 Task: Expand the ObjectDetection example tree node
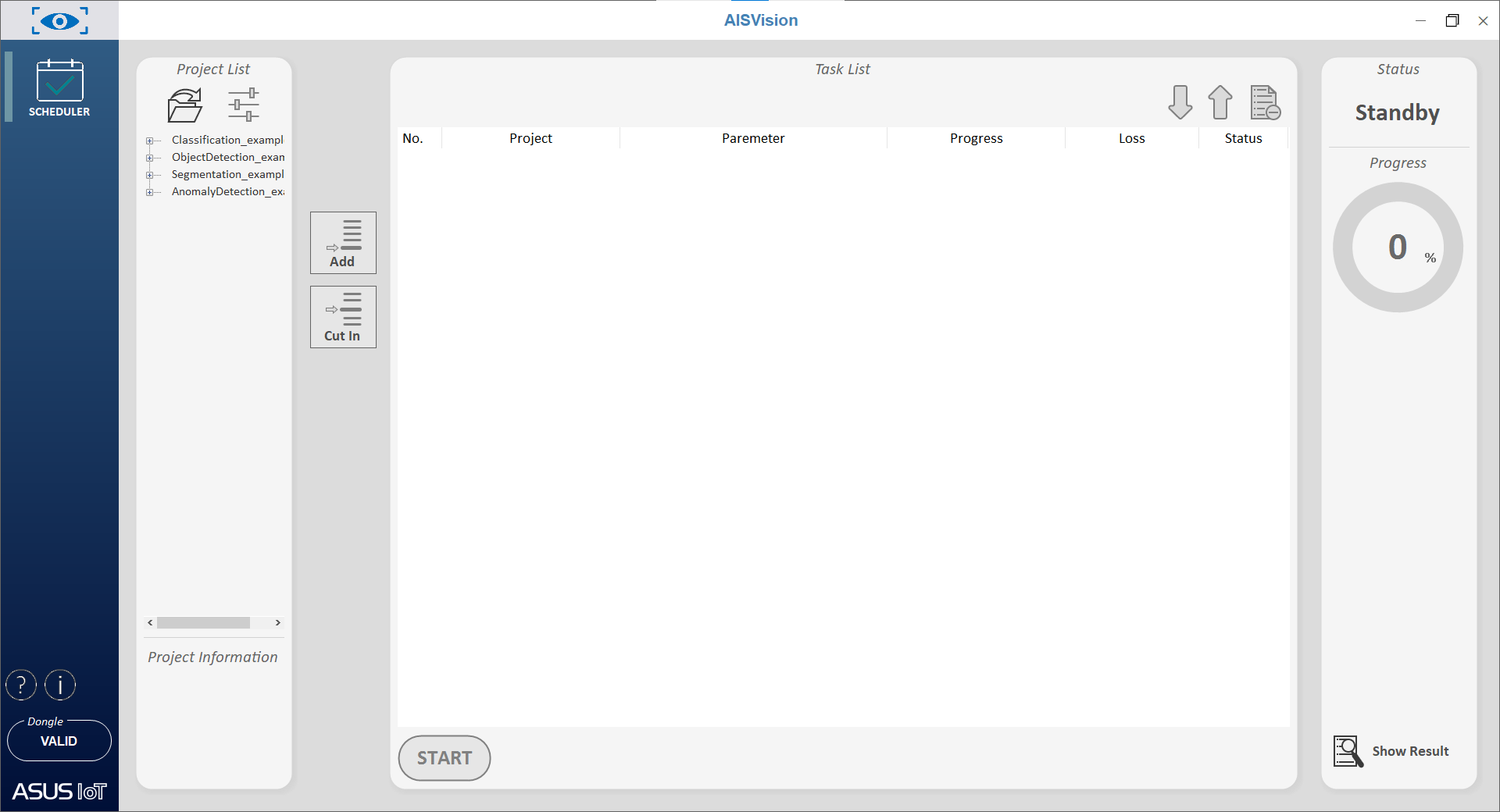[149, 158]
